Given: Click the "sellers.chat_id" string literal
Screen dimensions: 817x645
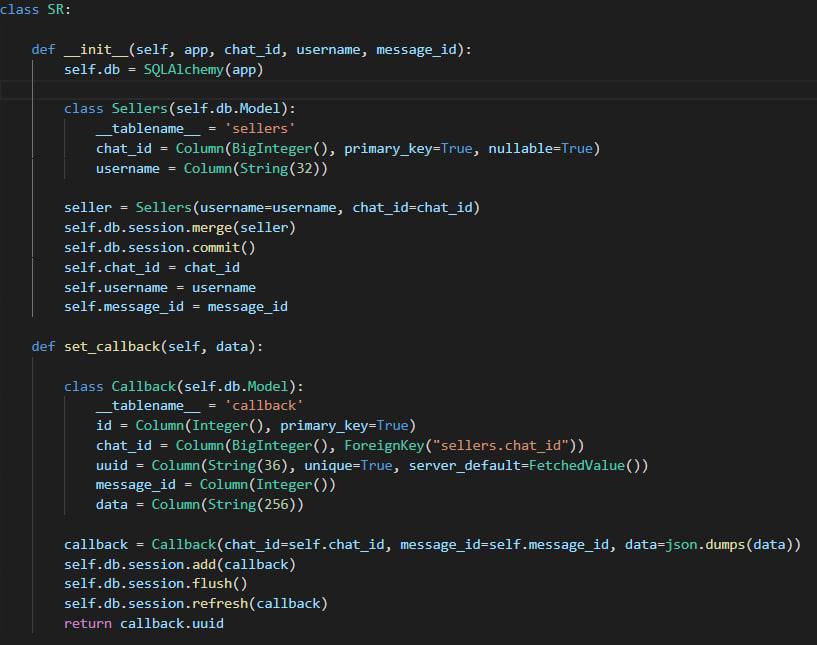Looking at the screenshot, I should click(501, 445).
